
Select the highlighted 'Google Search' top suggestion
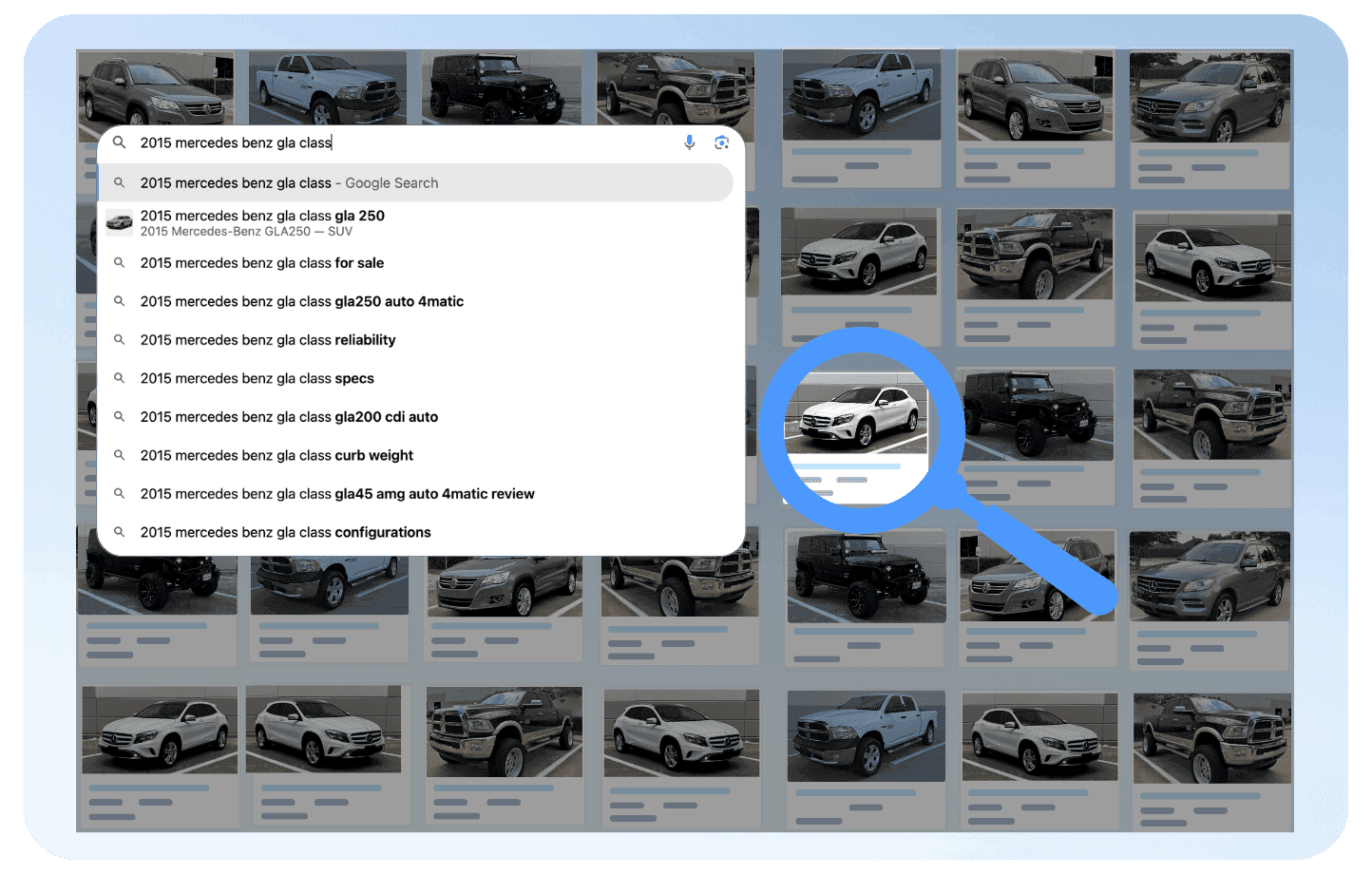pos(289,183)
